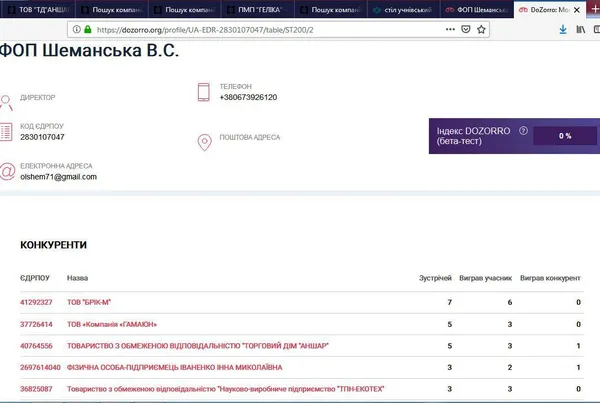Switch to the ФОП Шеманська tab
This screenshot has width=600, height=403.
click(477, 10)
